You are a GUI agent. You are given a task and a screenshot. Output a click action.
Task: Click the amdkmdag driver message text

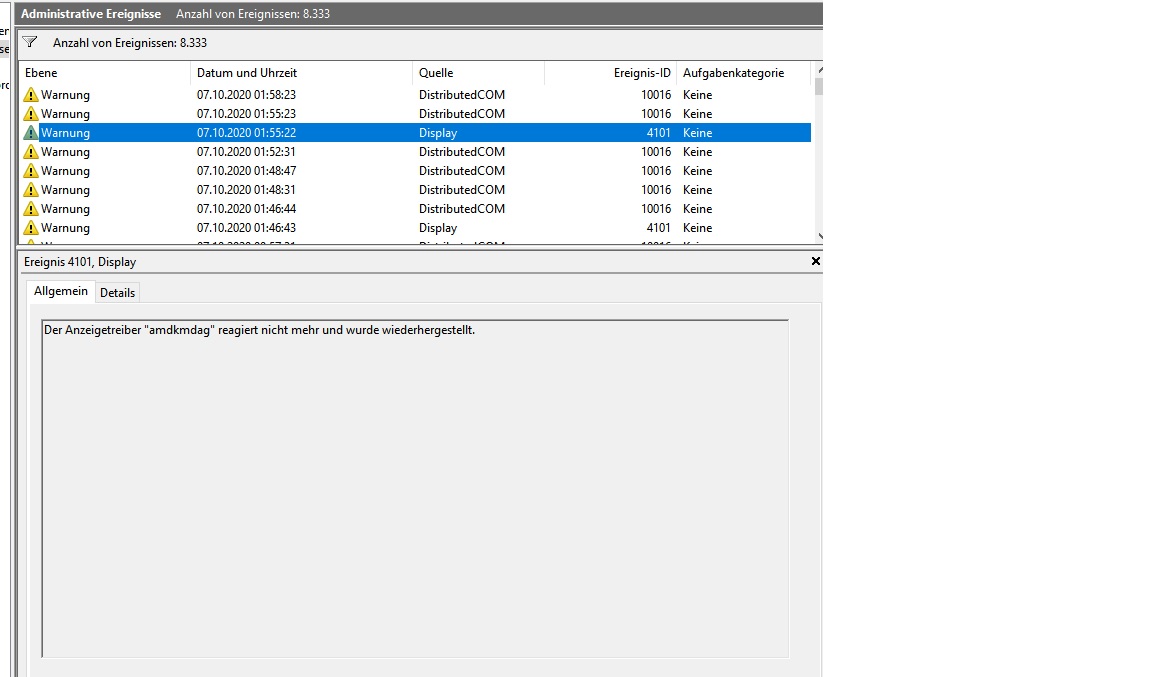pyautogui.click(x=259, y=330)
